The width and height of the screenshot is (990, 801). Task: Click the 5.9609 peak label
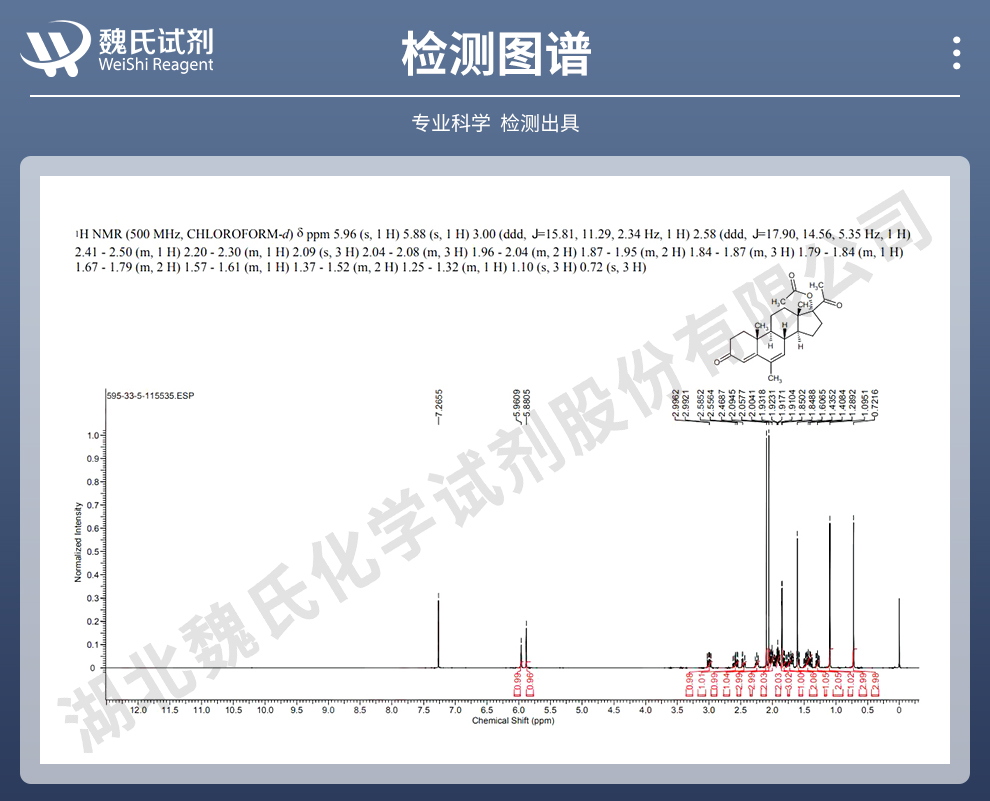(517, 408)
